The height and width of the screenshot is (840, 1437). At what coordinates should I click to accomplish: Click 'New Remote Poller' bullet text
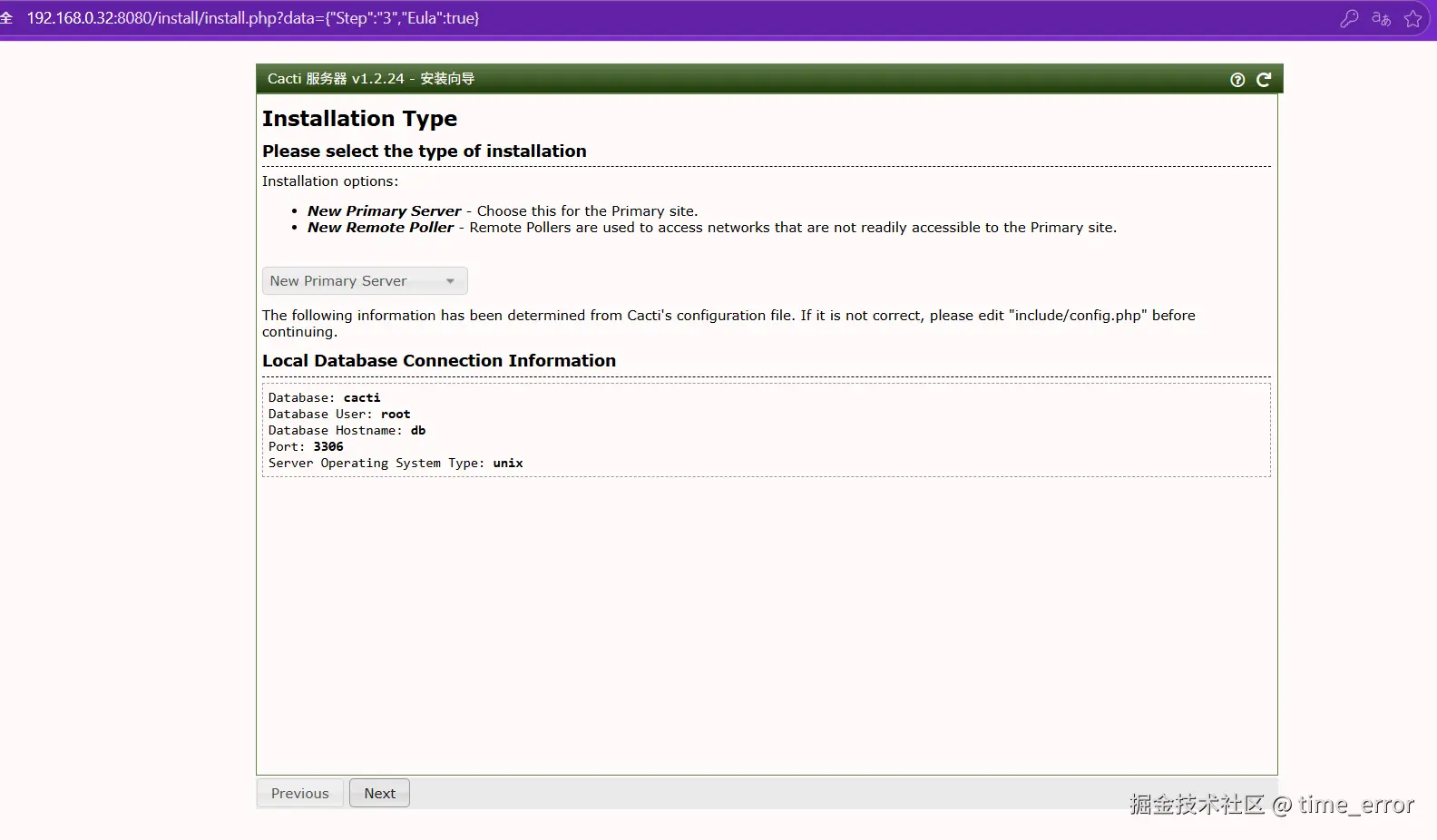click(380, 228)
